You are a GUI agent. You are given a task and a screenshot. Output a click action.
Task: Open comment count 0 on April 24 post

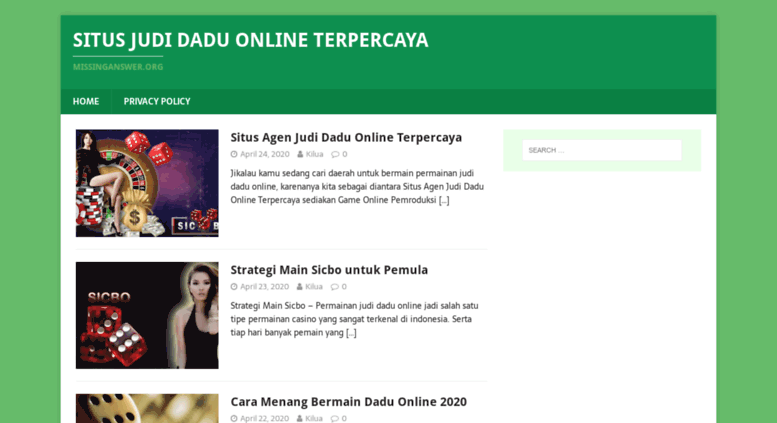coord(344,154)
